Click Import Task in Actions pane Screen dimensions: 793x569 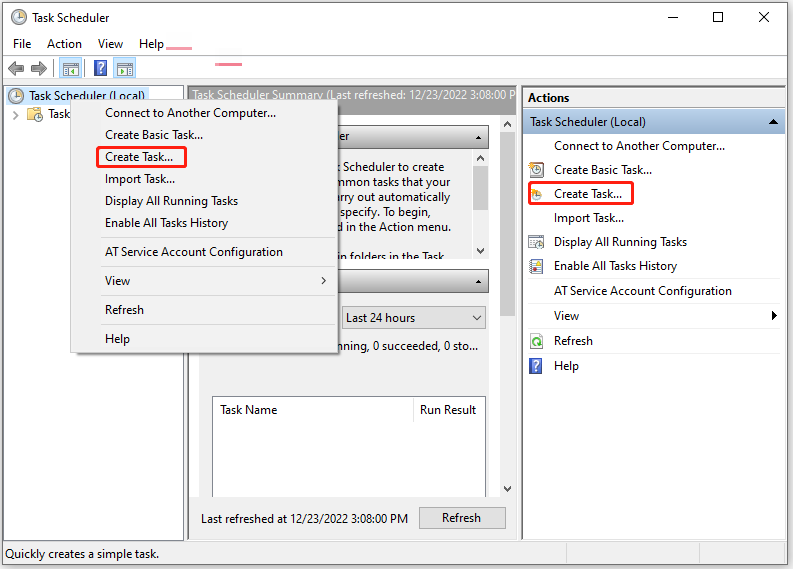(589, 218)
